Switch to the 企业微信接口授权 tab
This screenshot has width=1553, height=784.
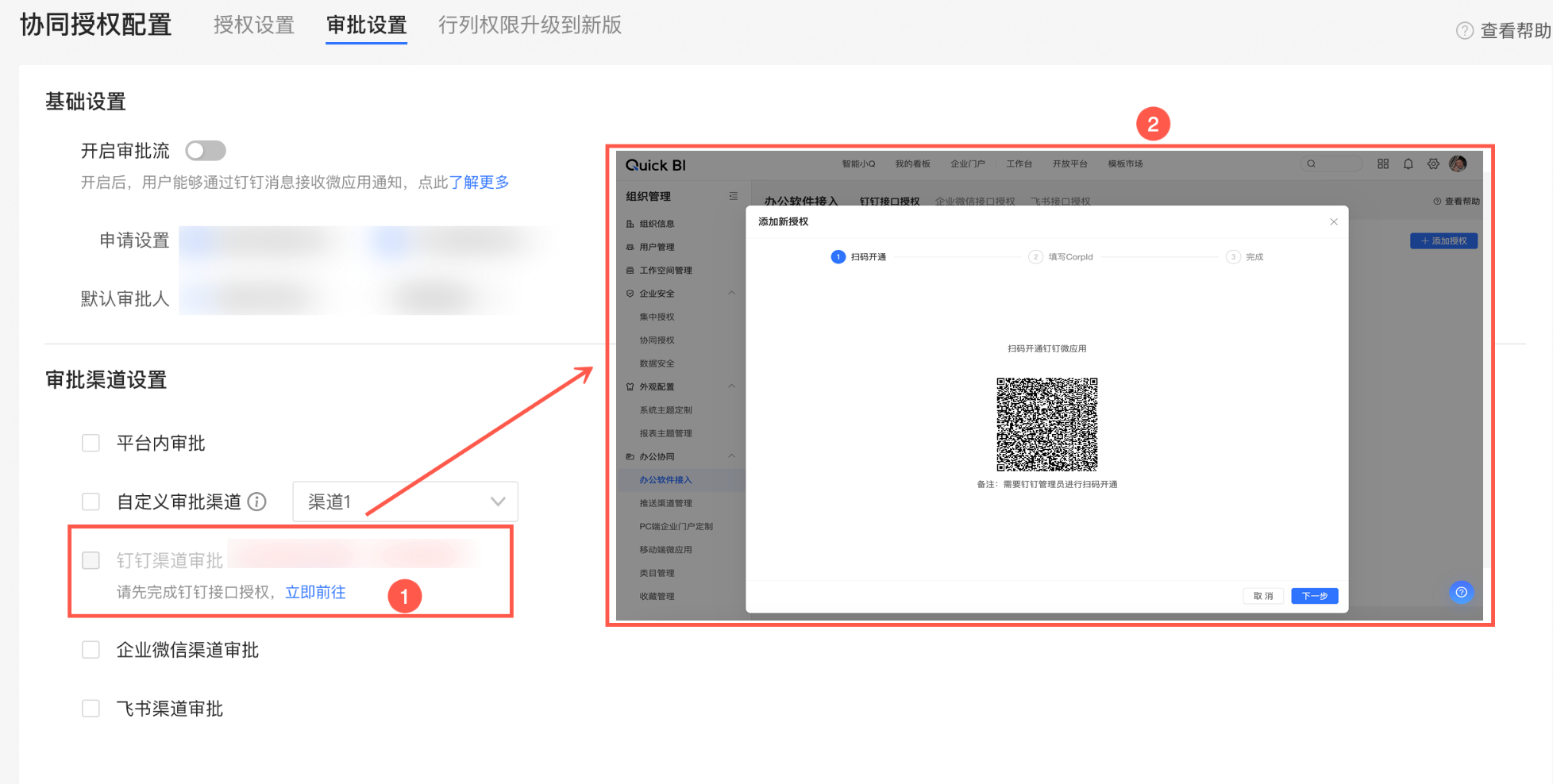(x=975, y=201)
